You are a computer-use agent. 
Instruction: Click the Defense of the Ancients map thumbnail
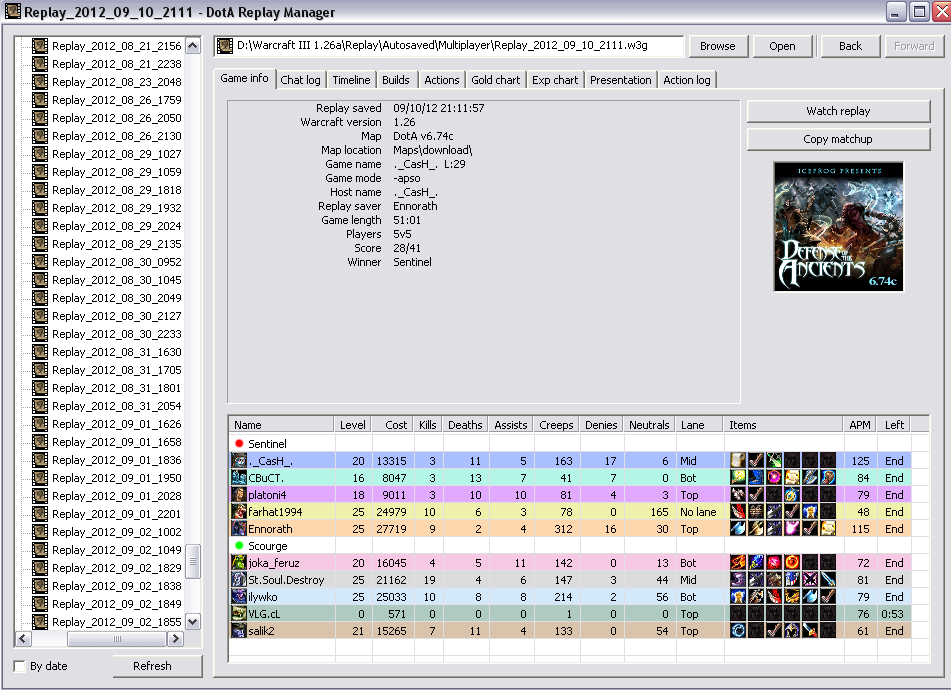pyautogui.click(x=838, y=227)
